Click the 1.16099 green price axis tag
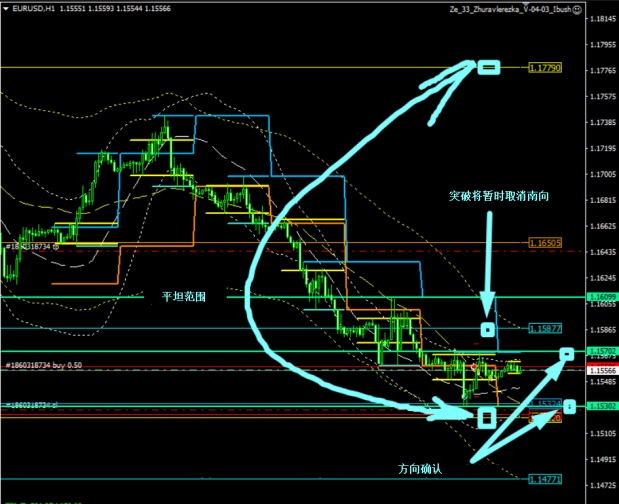The height and width of the screenshot is (504, 619). 602,297
